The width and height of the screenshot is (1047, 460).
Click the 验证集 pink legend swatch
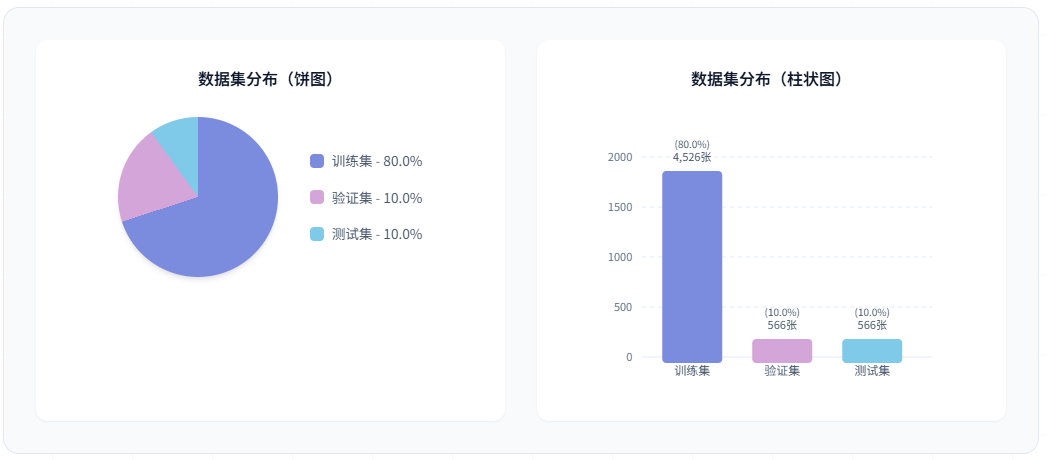317,198
